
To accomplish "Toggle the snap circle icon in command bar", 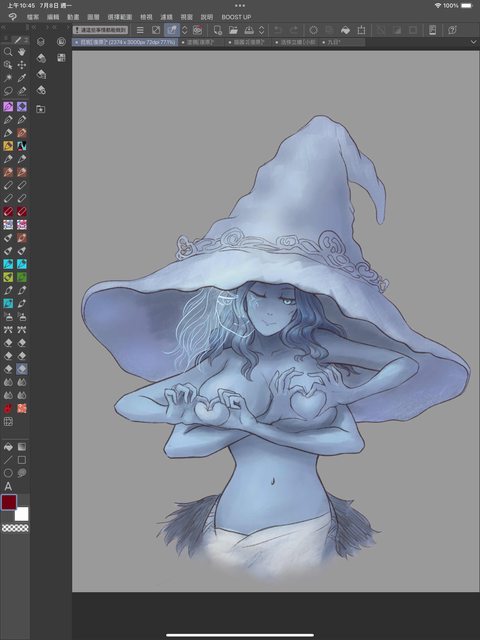I will pyautogui.click(x=313, y=30).
